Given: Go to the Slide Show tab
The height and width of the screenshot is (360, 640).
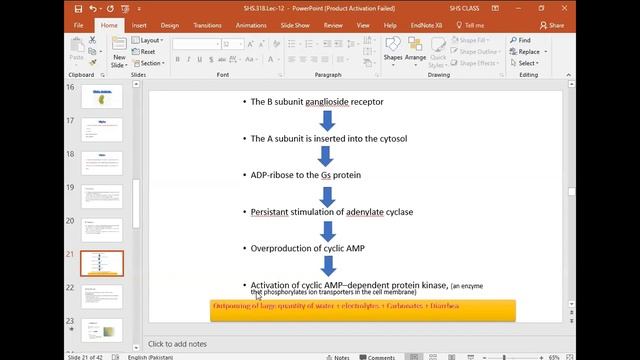Looking at the screenshot, I should point(295,25).
